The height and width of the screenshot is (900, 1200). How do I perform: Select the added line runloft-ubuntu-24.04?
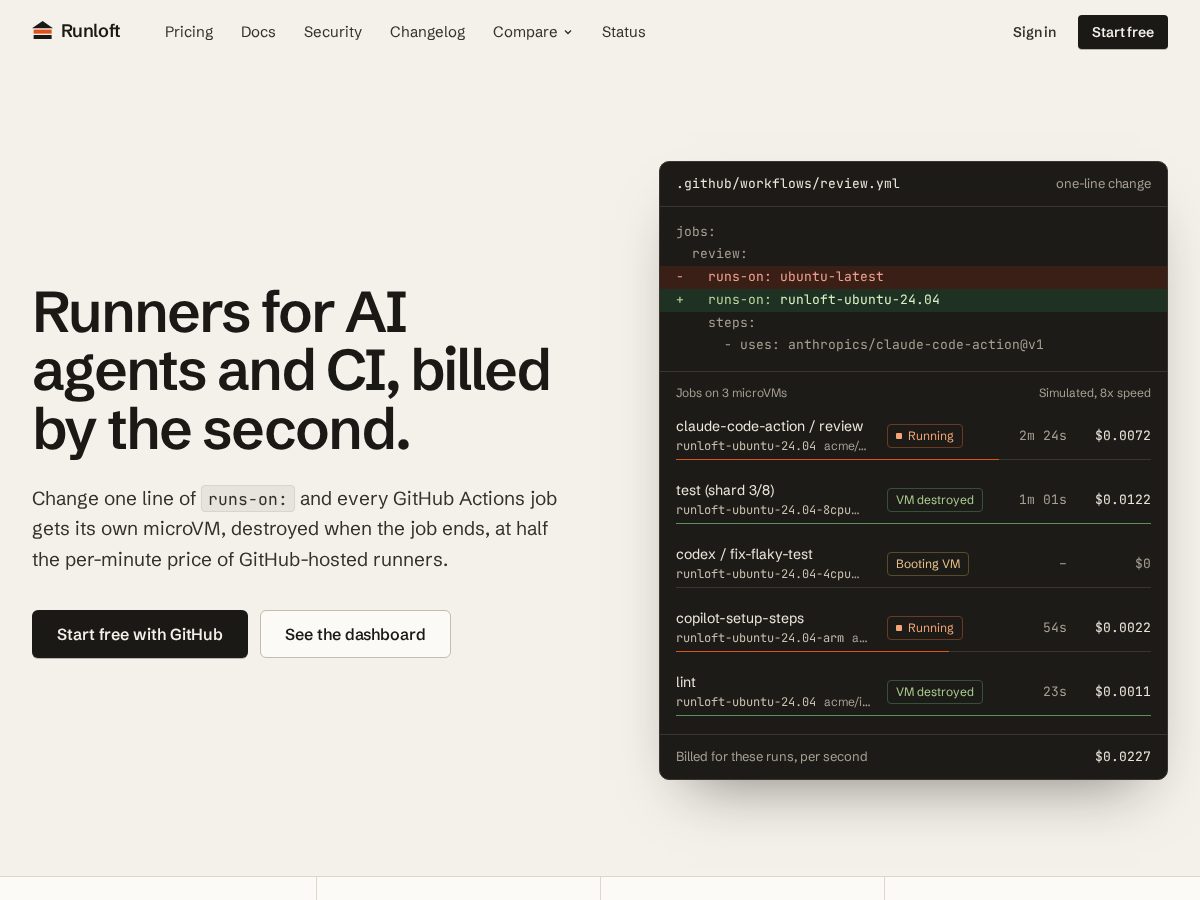coord(913,300)
